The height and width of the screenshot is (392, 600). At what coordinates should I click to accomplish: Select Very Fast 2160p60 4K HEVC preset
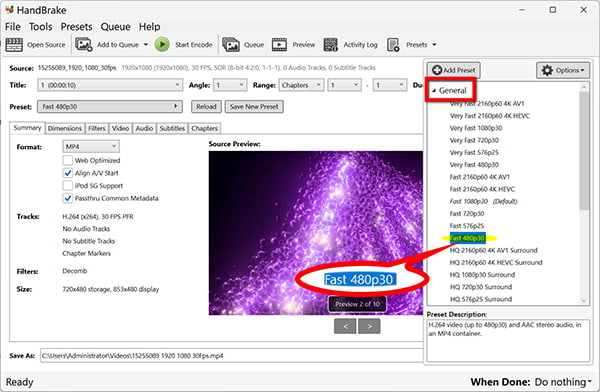click(x=489, y=116)
